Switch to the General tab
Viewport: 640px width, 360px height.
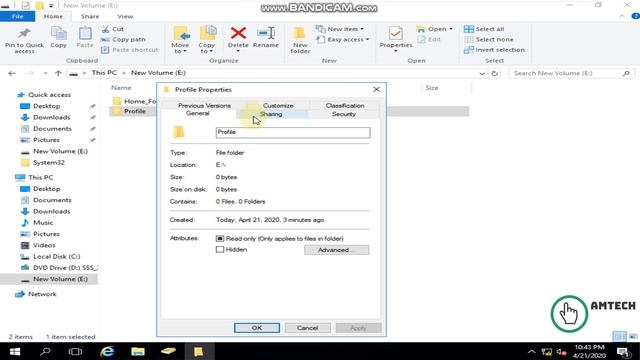(x=198, y=113)
